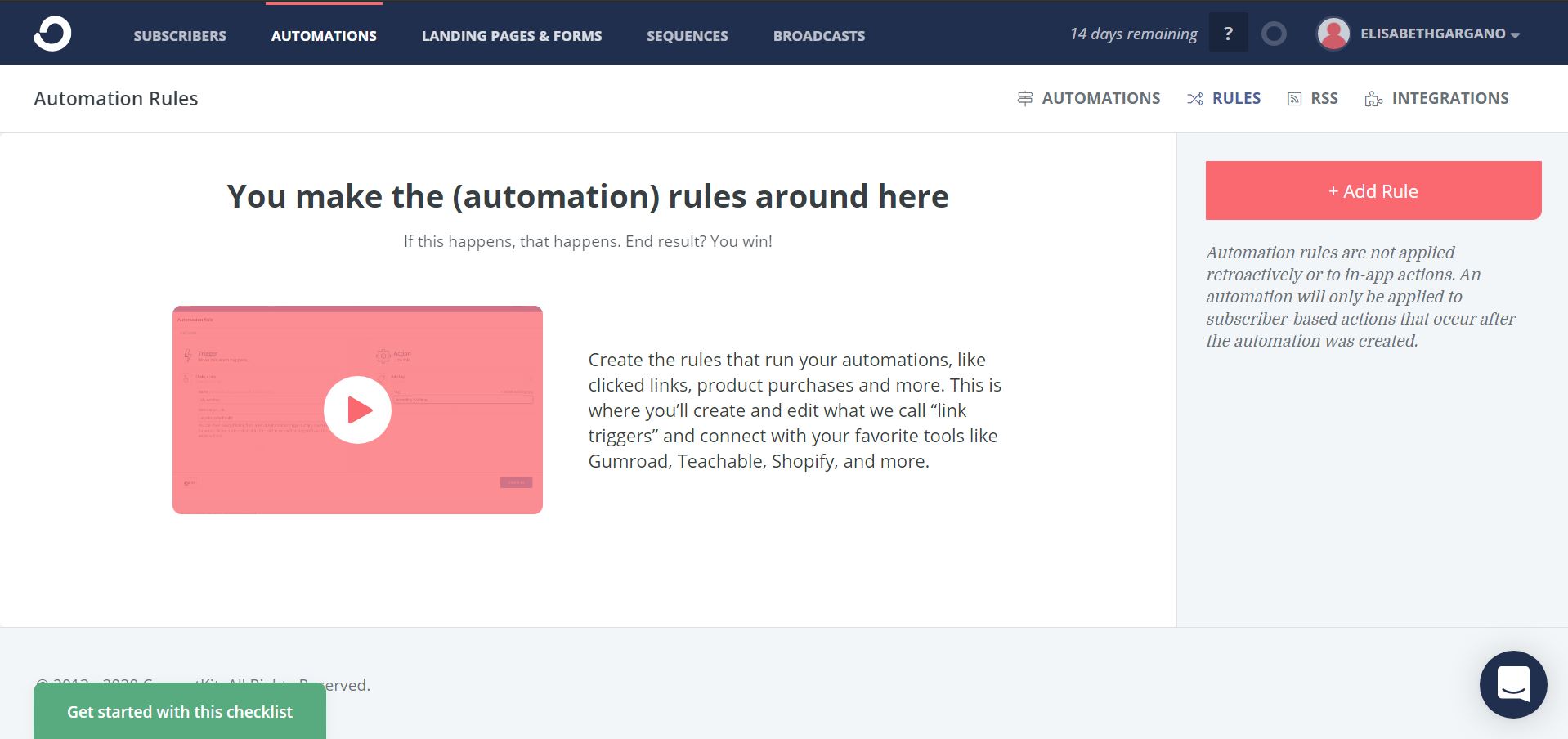Open Get started with this checklist
1568x739 pixels.
pos(180,712)
